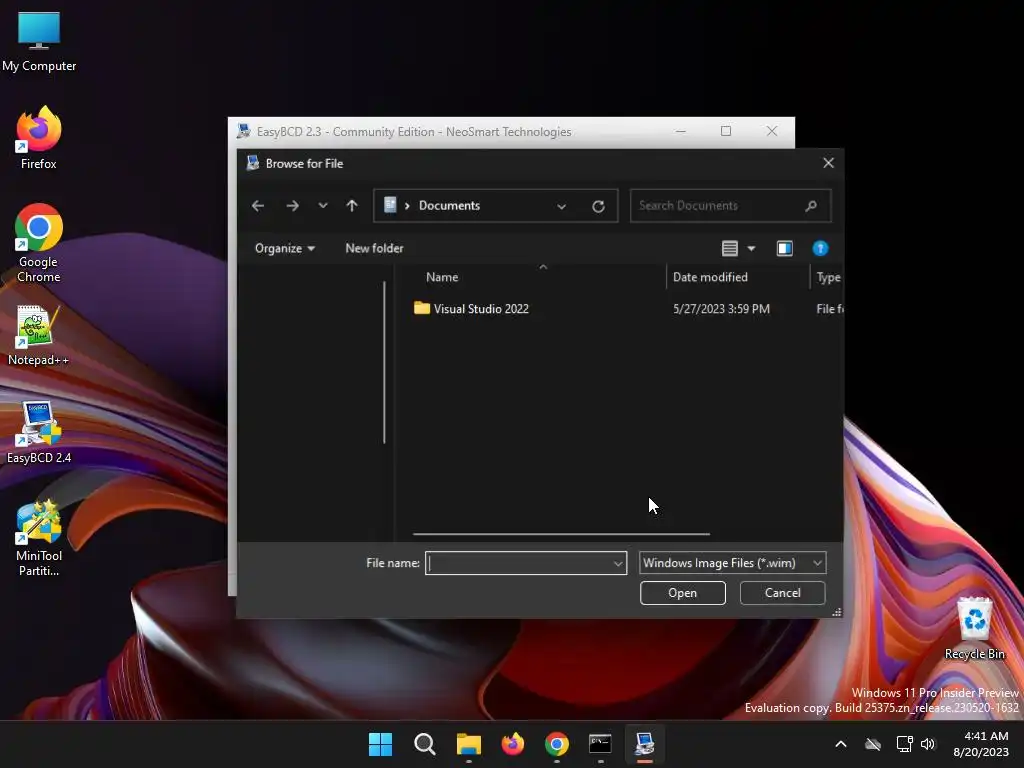Open taskbar Search

(x=424, y=744)
